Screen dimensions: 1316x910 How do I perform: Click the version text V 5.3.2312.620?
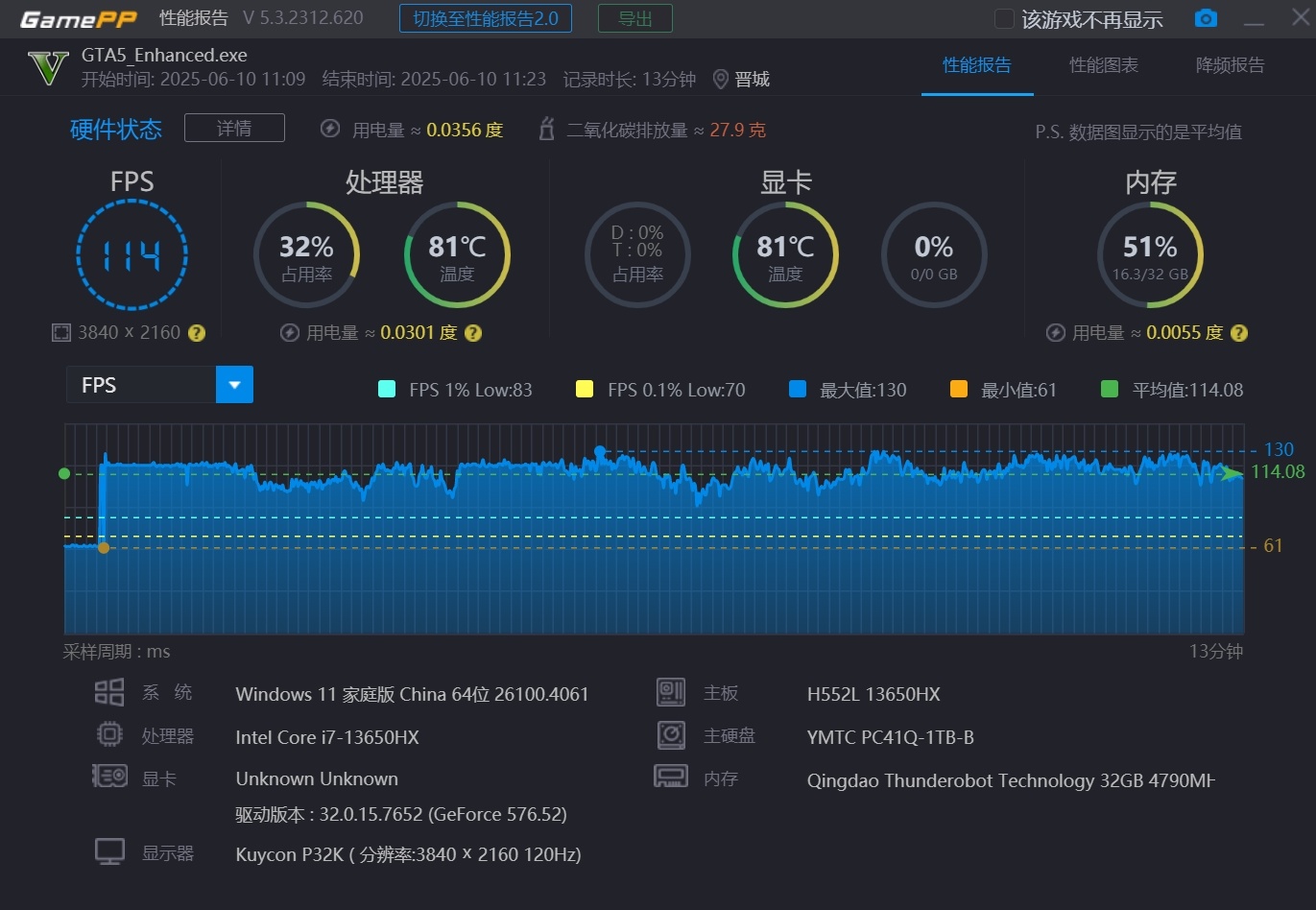click(x=303, y=18)
